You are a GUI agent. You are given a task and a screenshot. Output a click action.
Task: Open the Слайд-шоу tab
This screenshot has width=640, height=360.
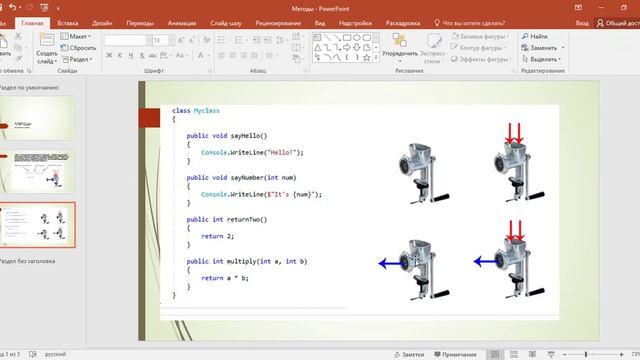pyautogui.click(x=226, y=23)
